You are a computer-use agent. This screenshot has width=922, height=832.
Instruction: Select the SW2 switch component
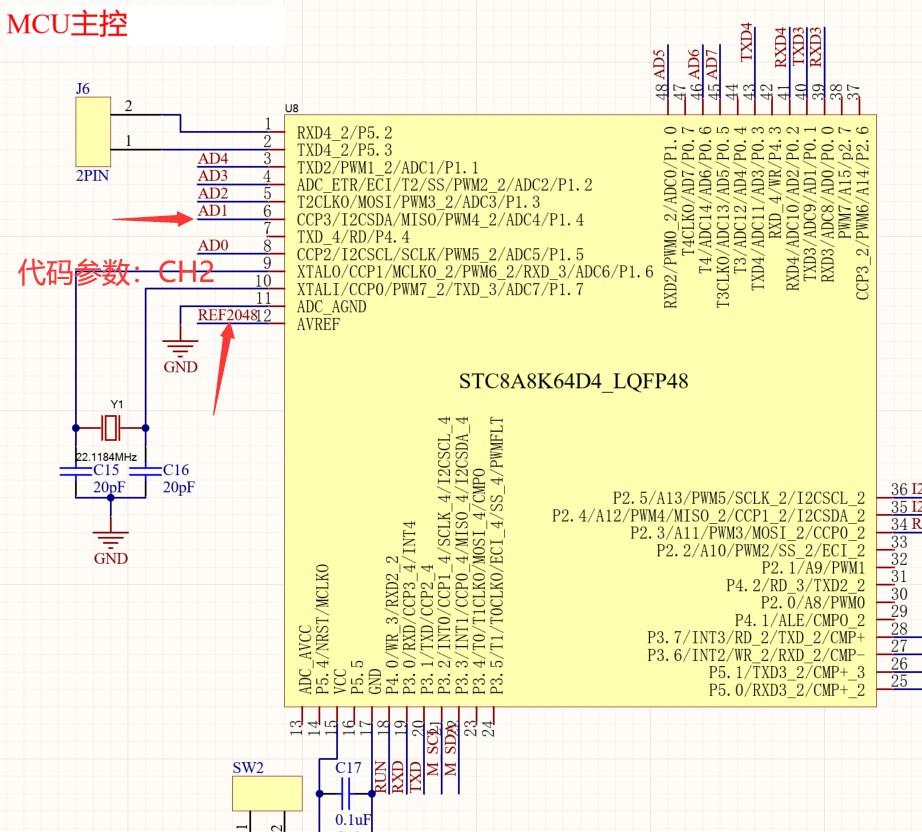pos(267,793)
